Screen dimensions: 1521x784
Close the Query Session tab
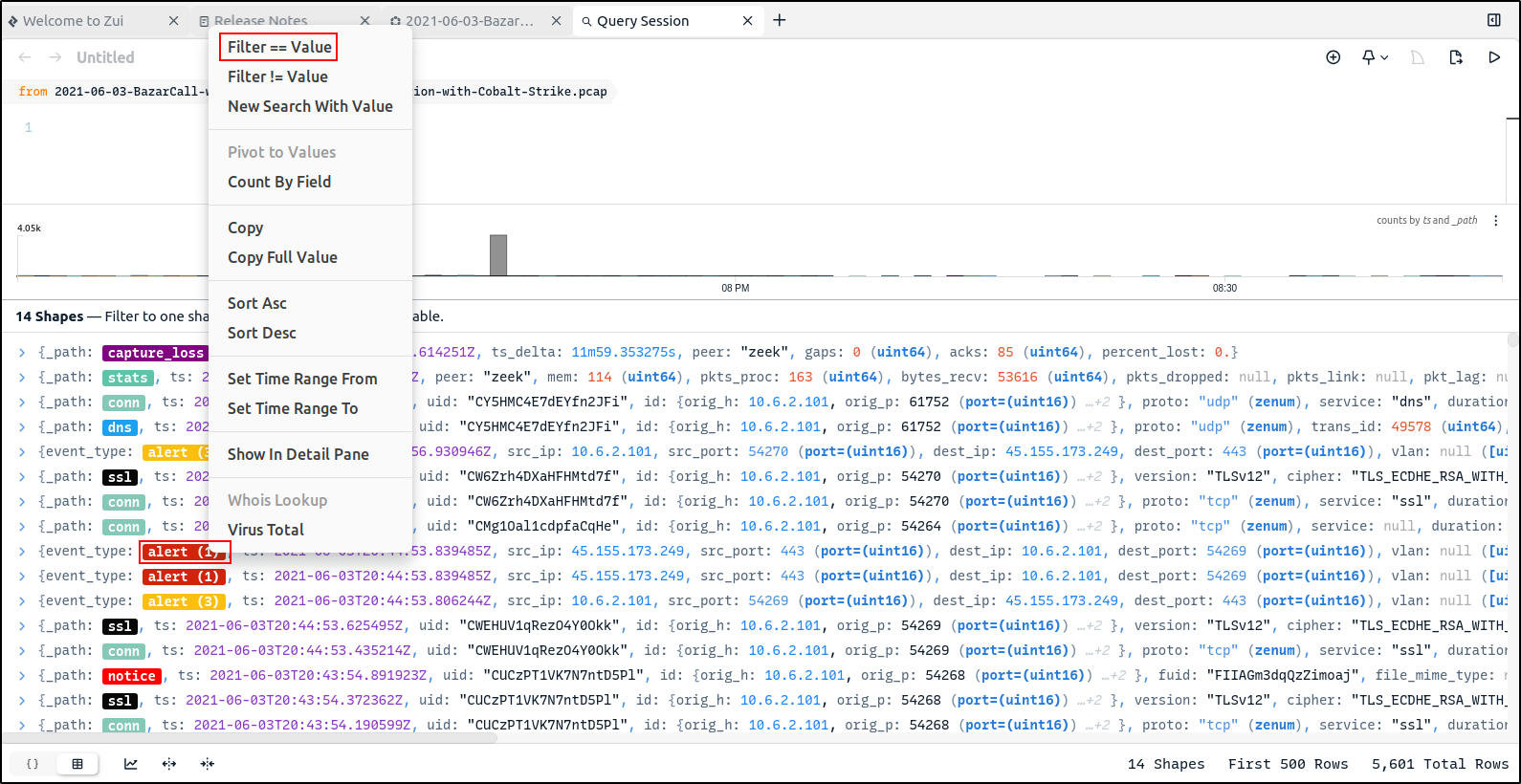(x=747, y=20)
